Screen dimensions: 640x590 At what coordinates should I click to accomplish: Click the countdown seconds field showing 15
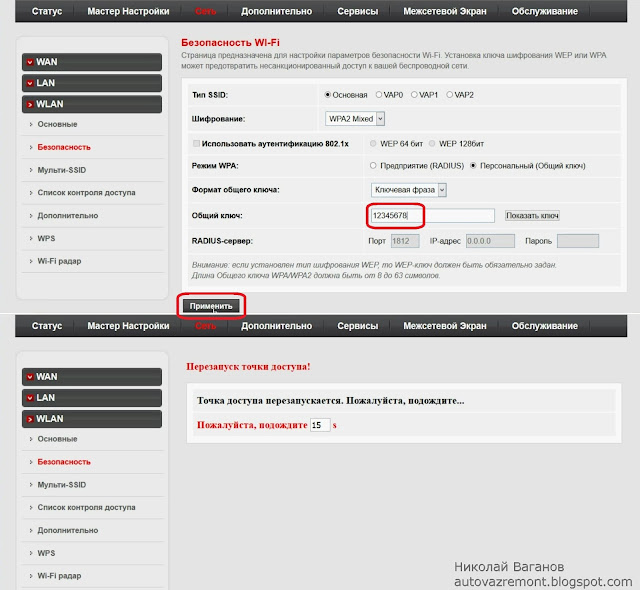tap(320, 425)
